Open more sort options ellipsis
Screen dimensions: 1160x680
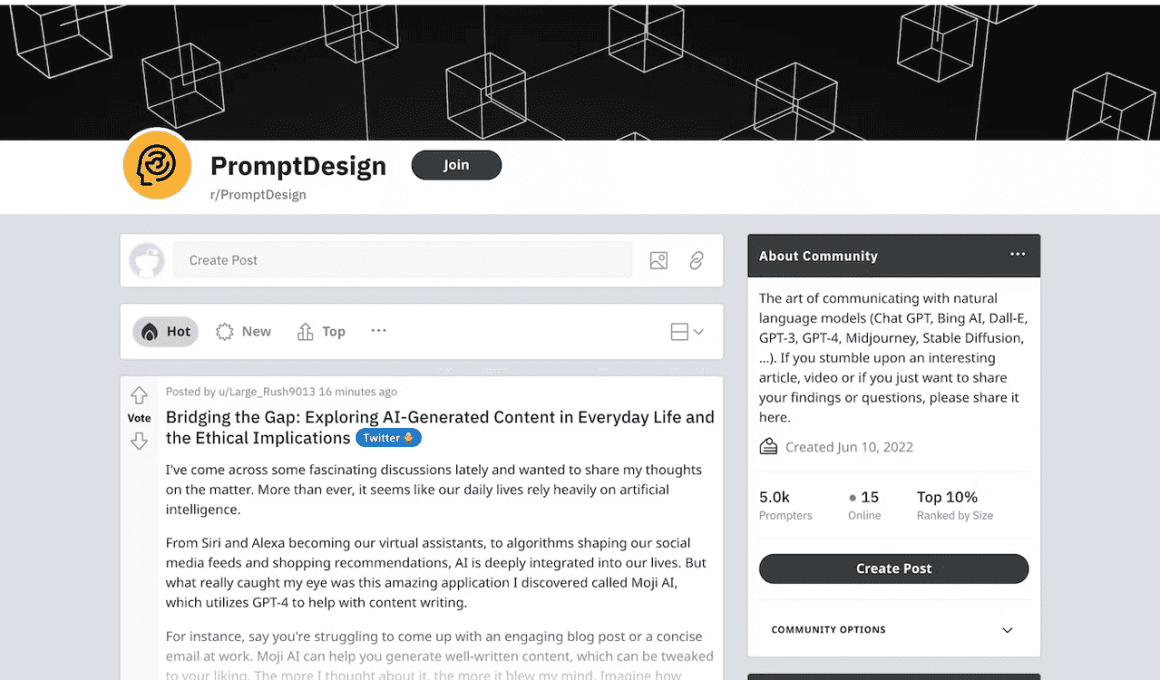pyautogui.click(x=379, y=331)
